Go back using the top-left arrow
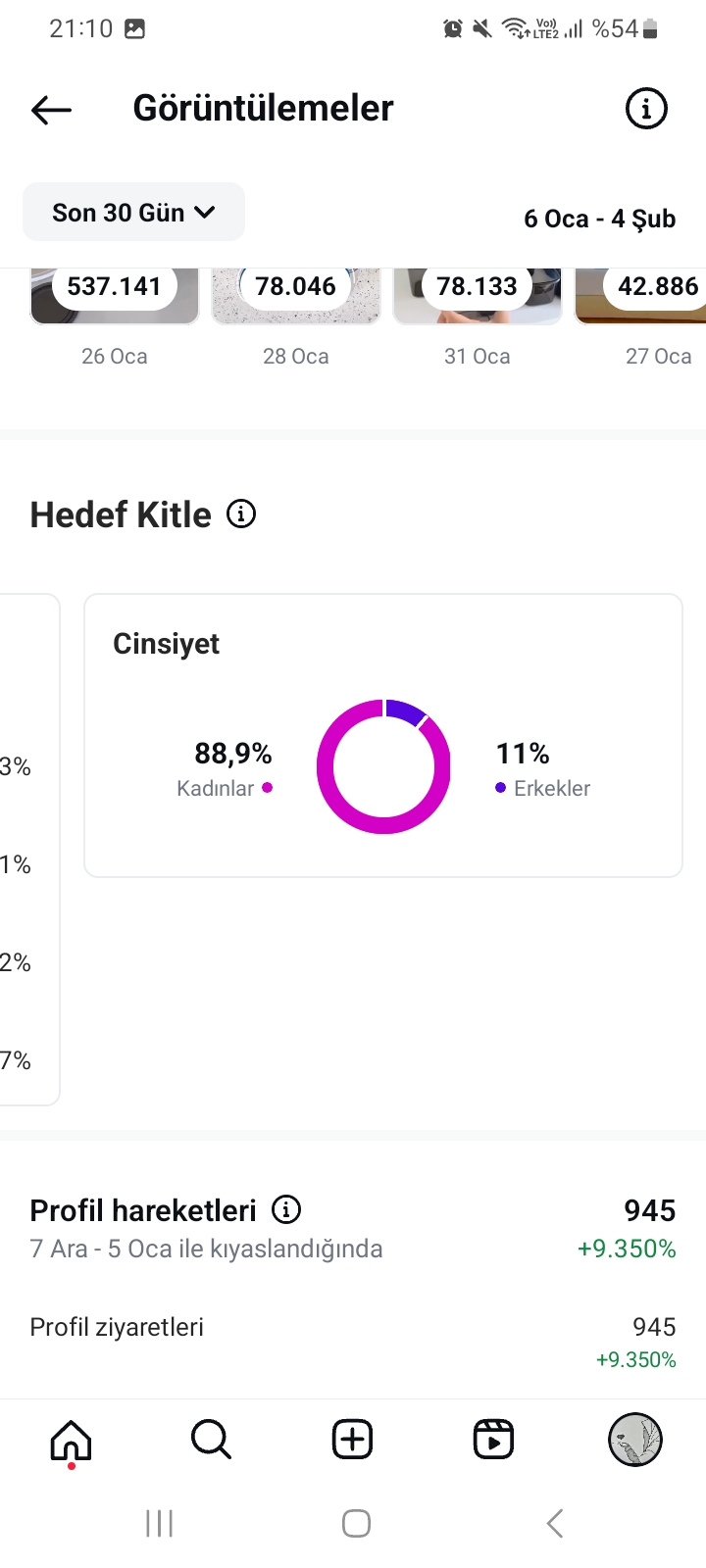Screen dimensions: 706x1568 [52, 110]
